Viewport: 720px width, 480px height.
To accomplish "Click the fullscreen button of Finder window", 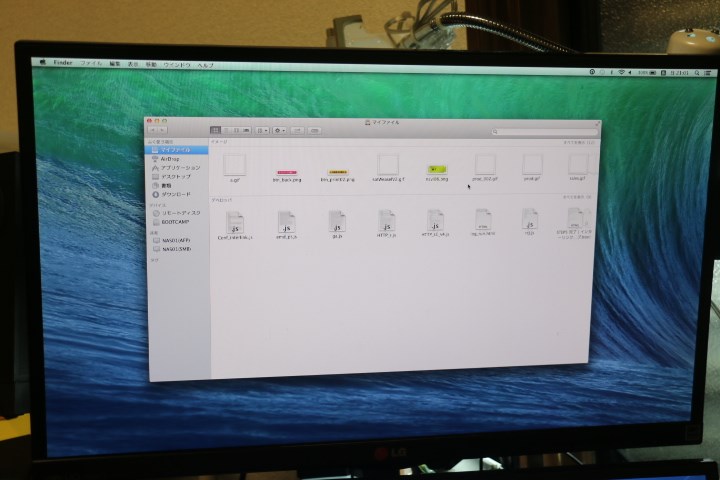I will [x=597, y=124].
